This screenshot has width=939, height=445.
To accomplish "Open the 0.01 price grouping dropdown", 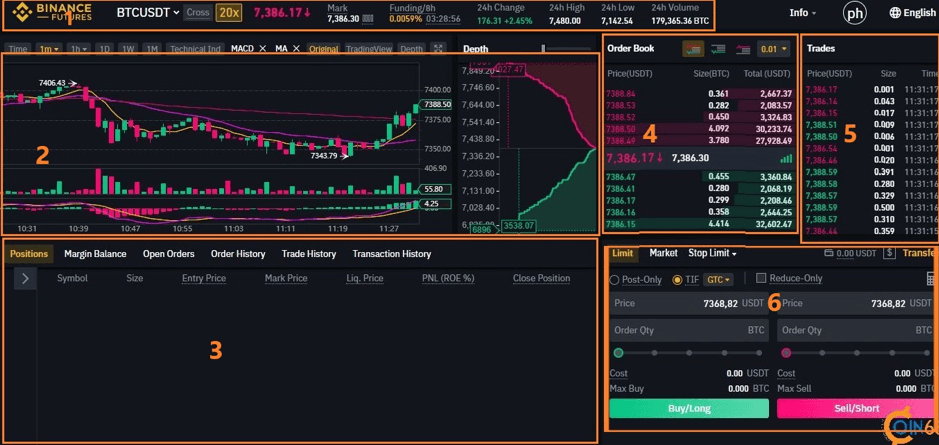I will (x=774, y=49).
